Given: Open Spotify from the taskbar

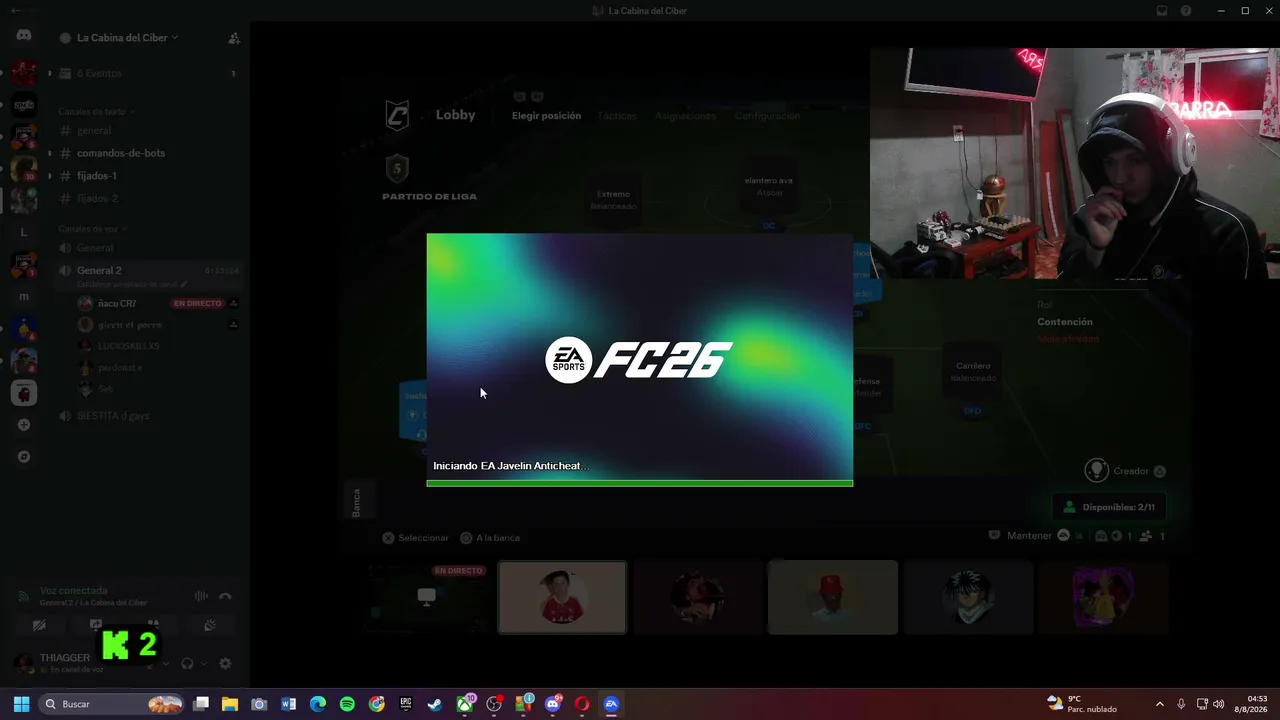Looking at the screenshot, I should point(347,704).
